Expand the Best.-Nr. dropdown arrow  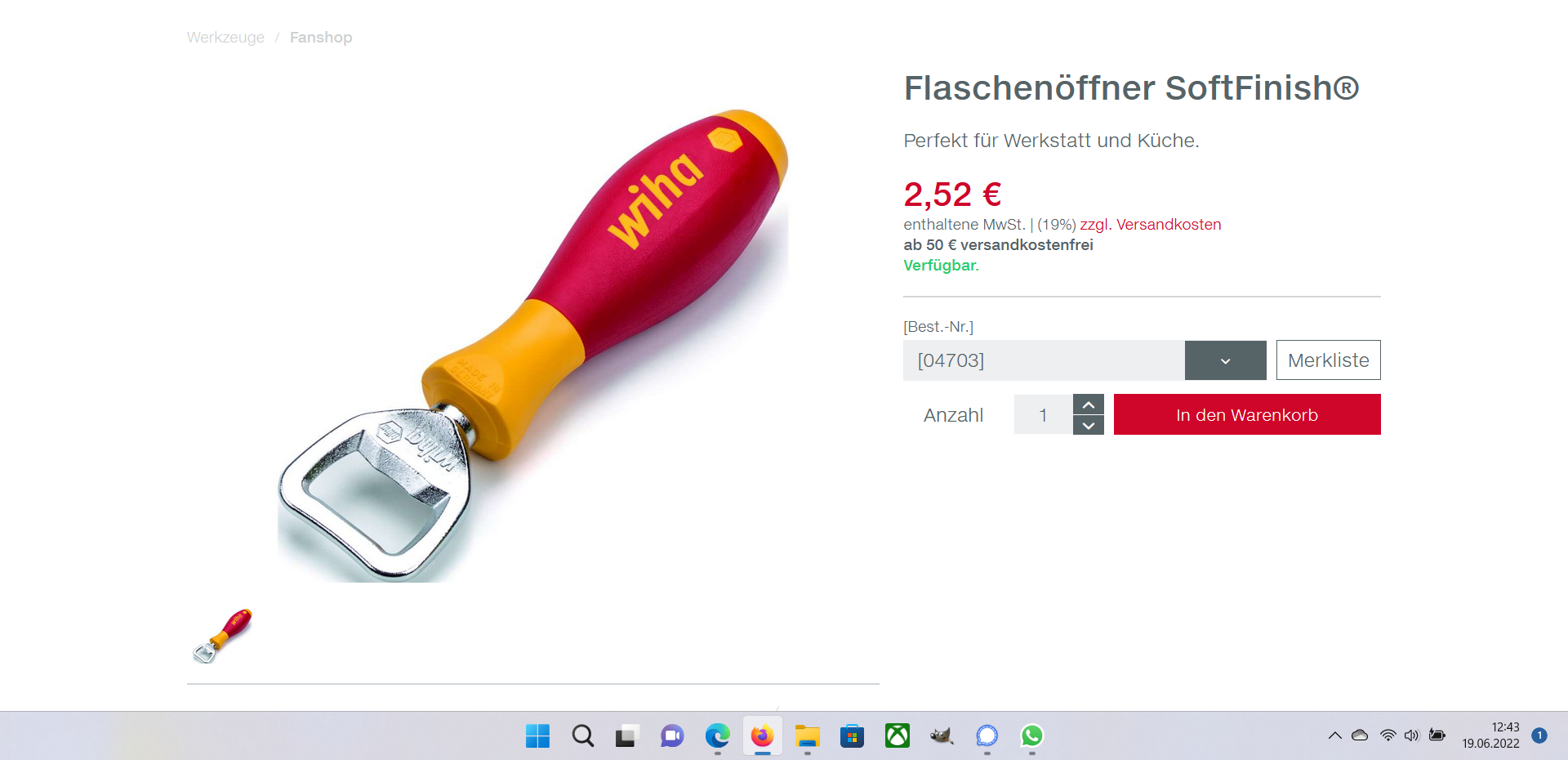pyautogui.click(x=1225, y=360)
